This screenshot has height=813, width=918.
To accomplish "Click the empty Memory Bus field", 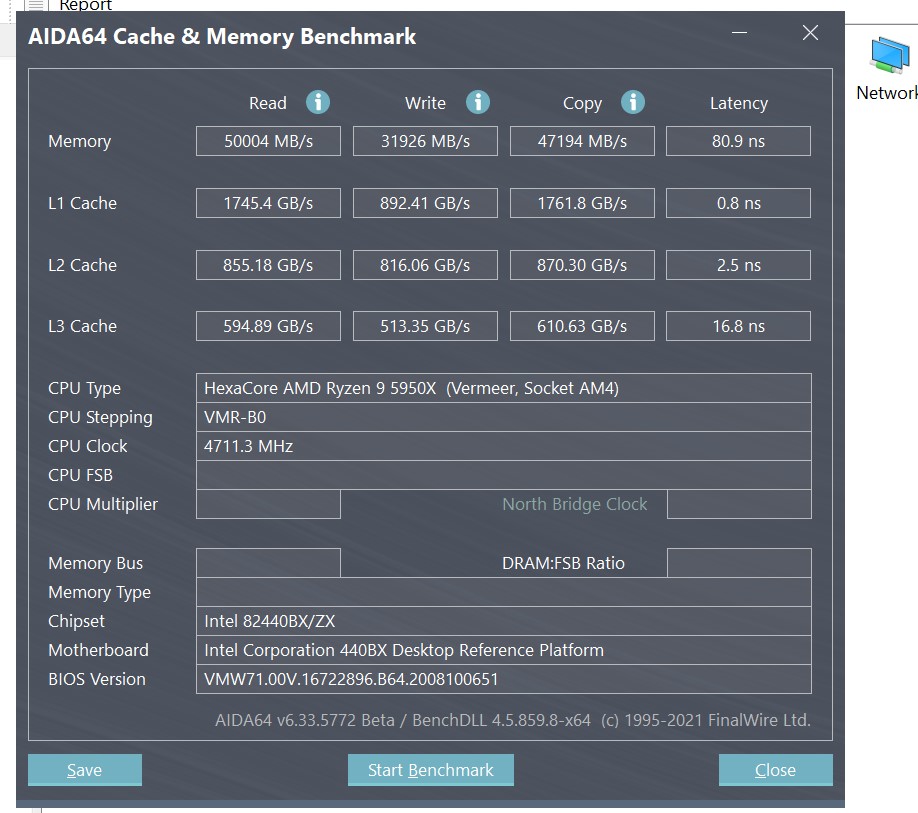I will pyautogui.click(x=268, y=563).
